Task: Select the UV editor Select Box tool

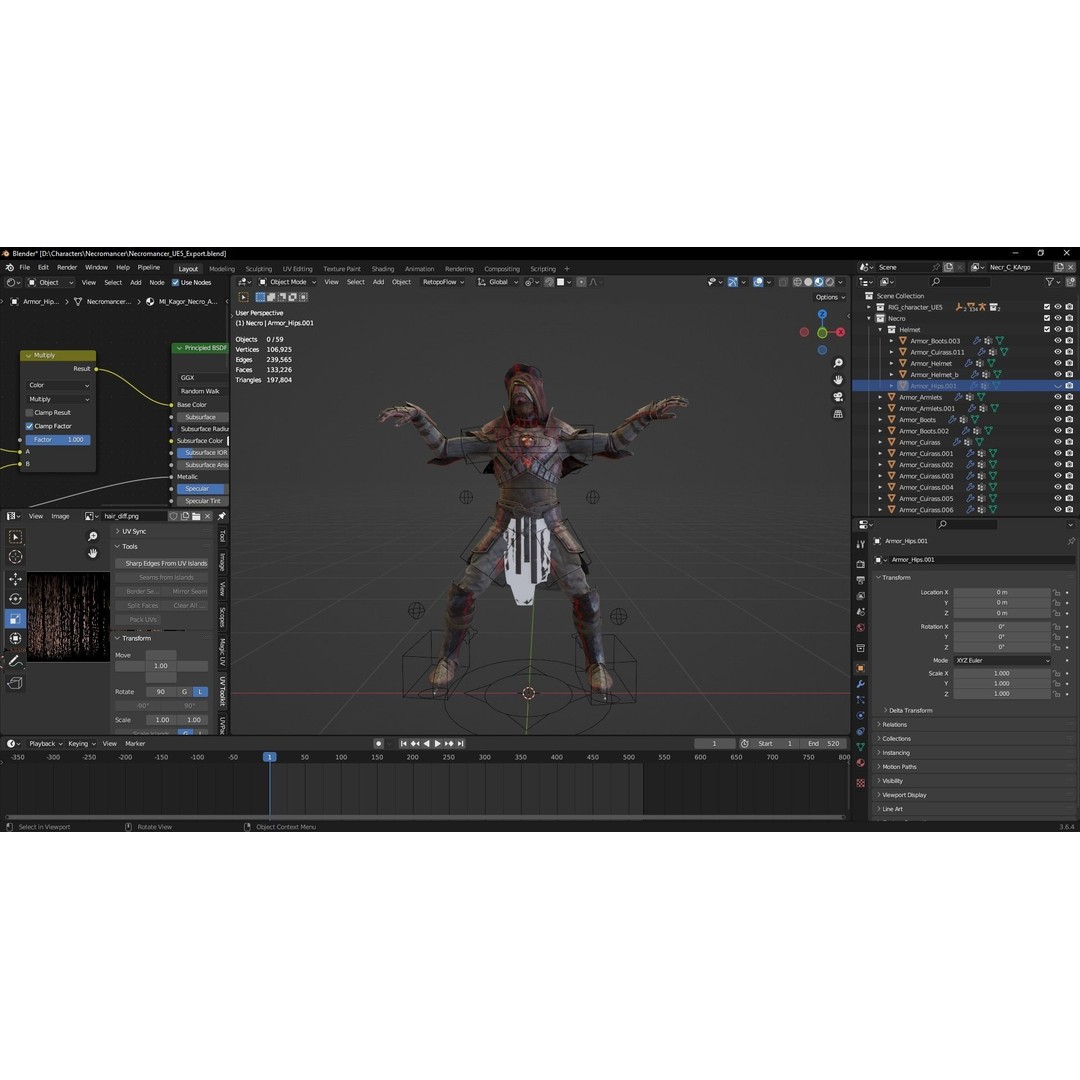Action: click(x=15, y=537)
